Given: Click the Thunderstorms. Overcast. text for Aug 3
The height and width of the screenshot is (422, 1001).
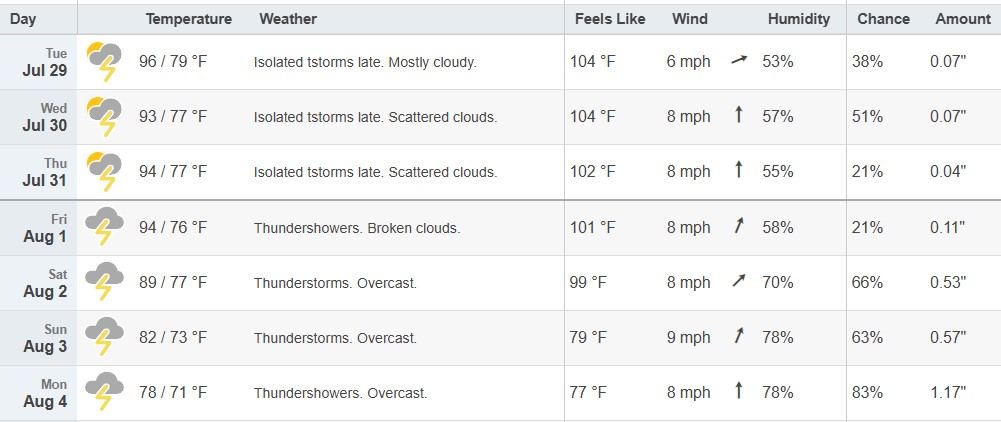Looking at the screenshot, I should (x=335, y=338).
